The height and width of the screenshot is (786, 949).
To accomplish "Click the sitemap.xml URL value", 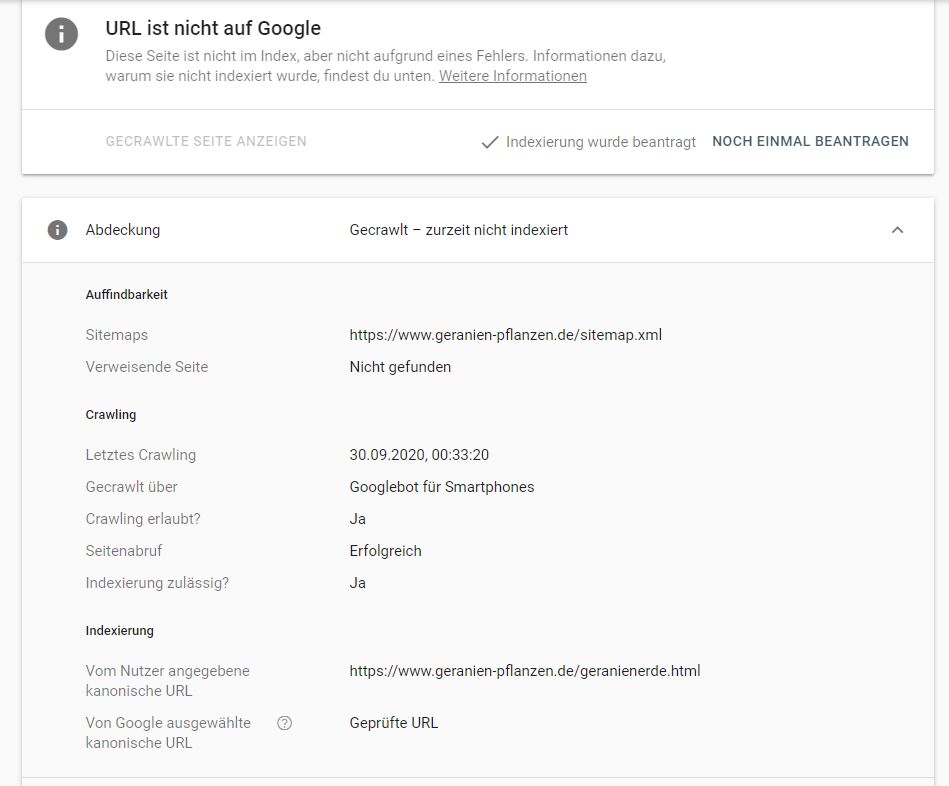I will pos(505,335).
